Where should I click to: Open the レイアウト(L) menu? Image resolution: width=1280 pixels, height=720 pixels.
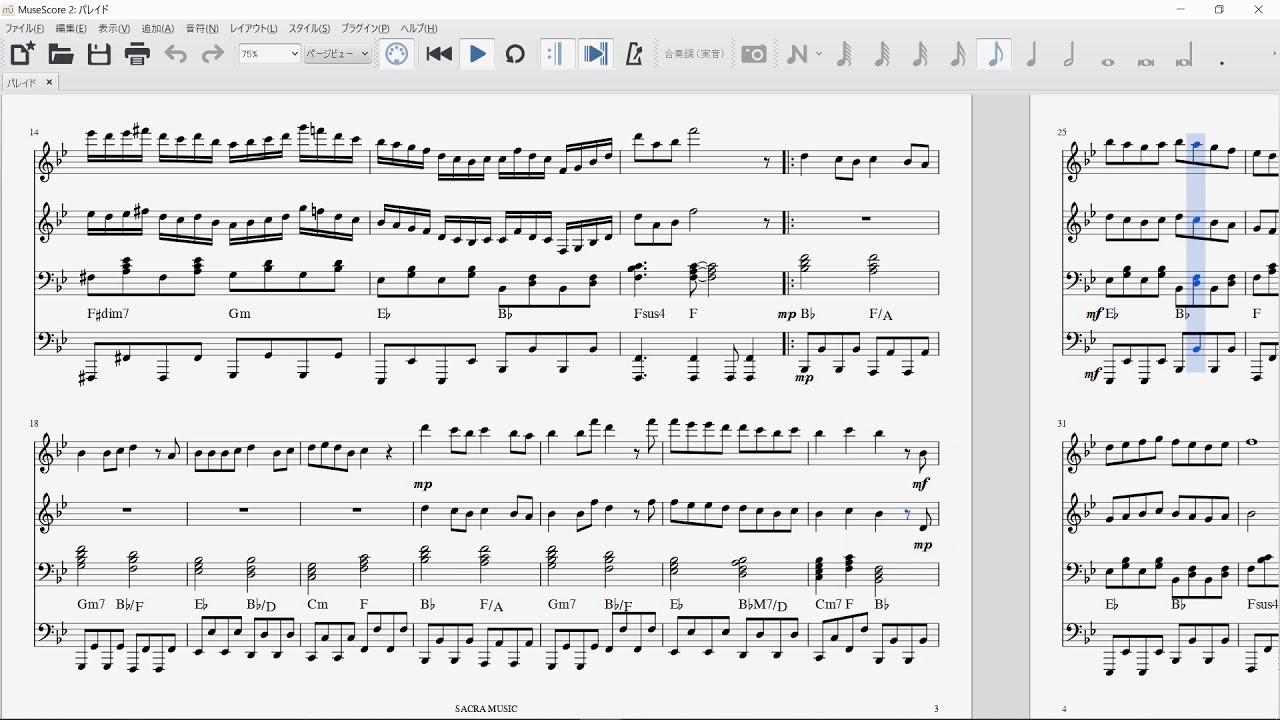(x=254, y=29)
